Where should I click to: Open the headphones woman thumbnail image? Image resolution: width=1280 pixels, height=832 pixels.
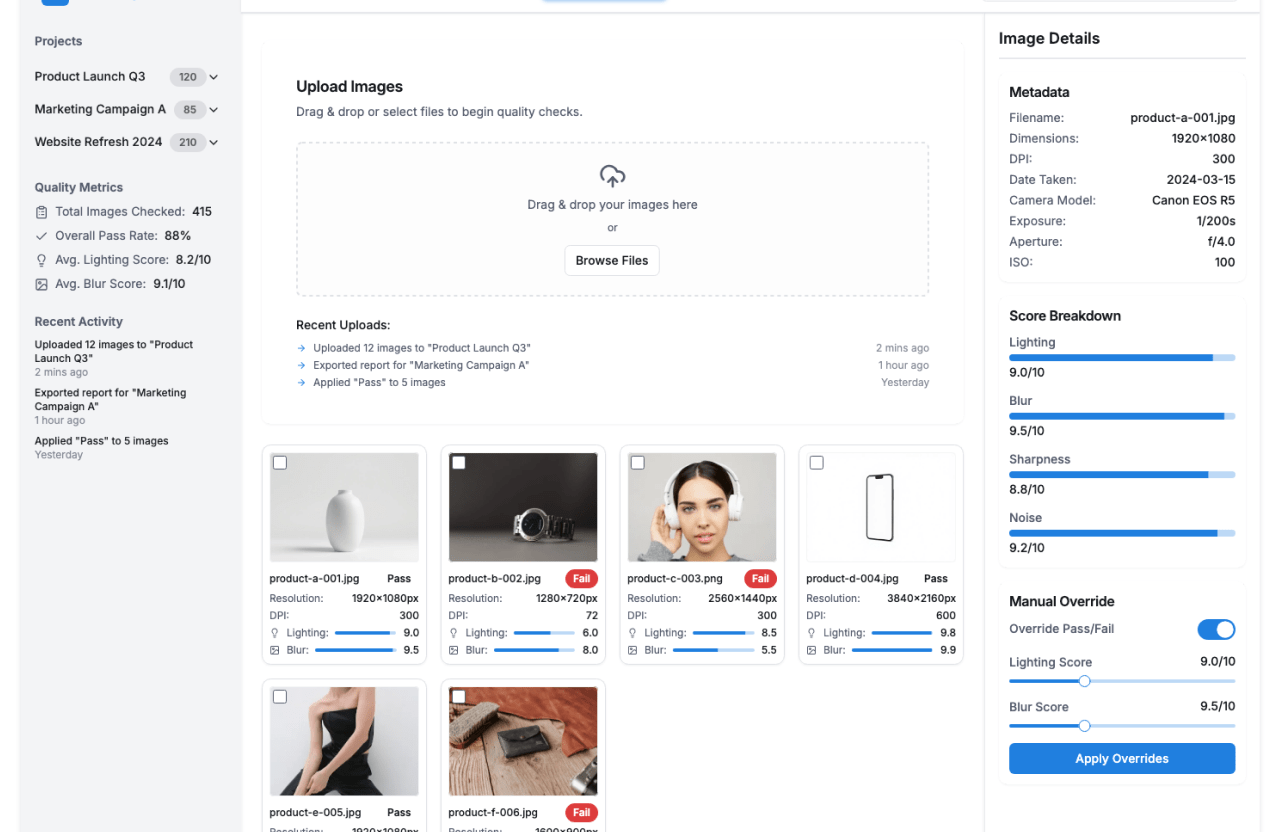pos(701,507)
